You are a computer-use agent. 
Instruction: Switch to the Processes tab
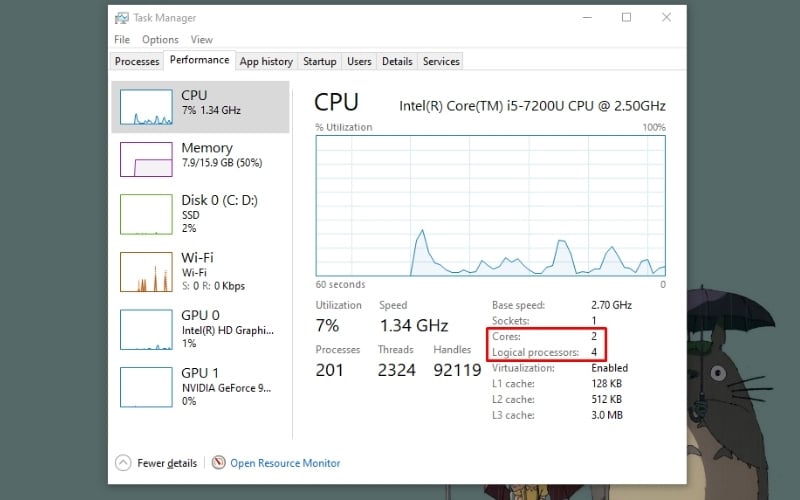[137, 61]
